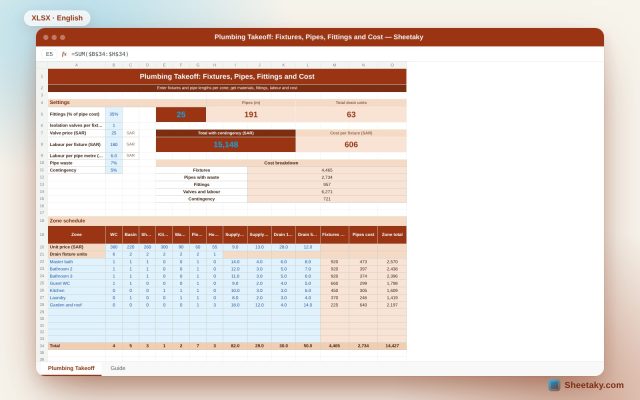Select the Master bath zone total 2,570

[x=392, y=262]
